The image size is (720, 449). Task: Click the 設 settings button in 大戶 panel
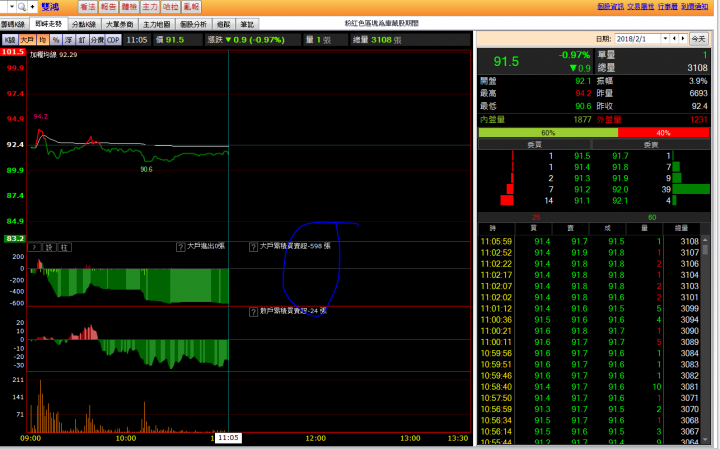[x=49, y=247]
